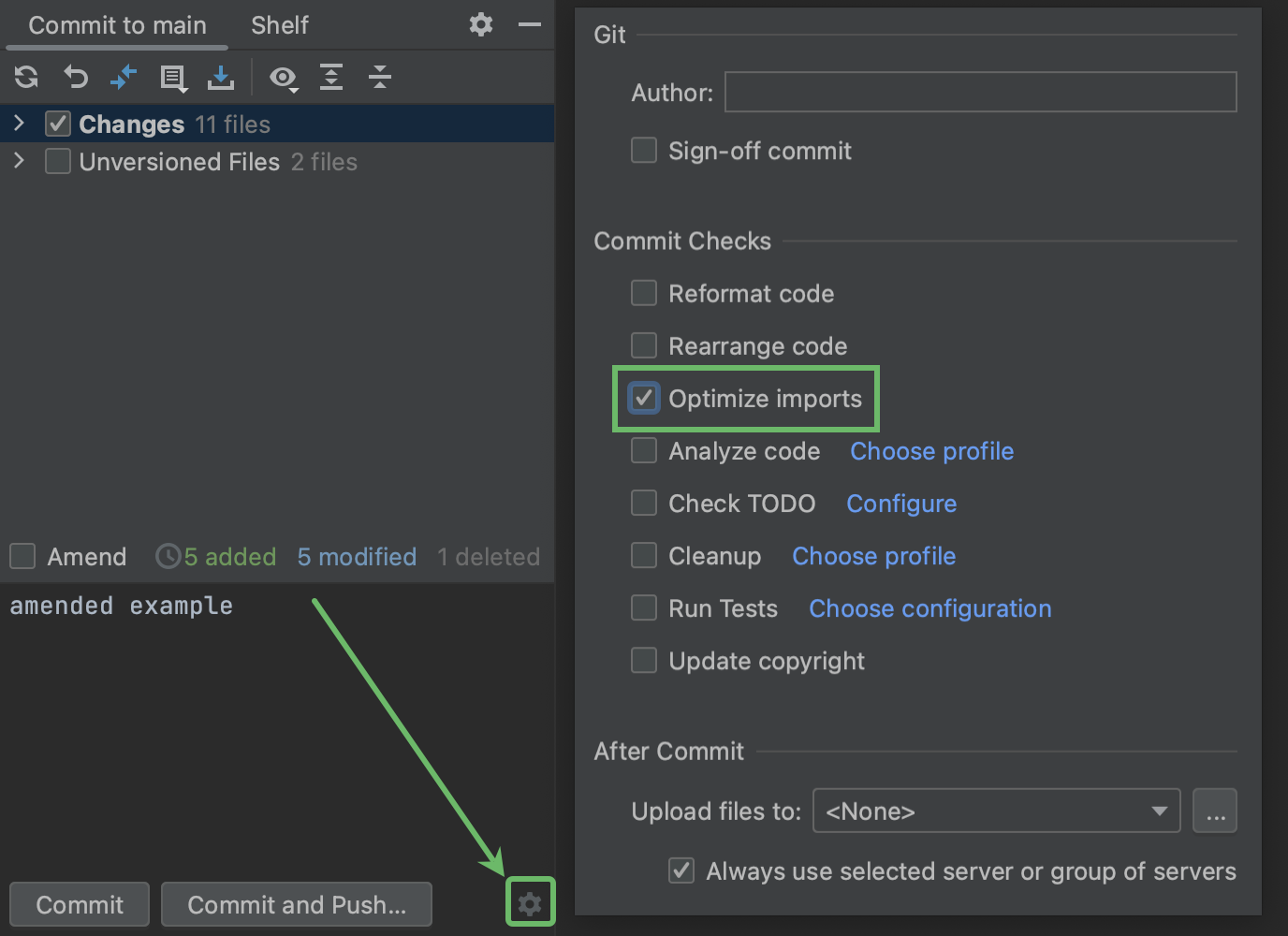Open commit options via the gear icon
Viewport: 1288px width, 936px height.
530,902
